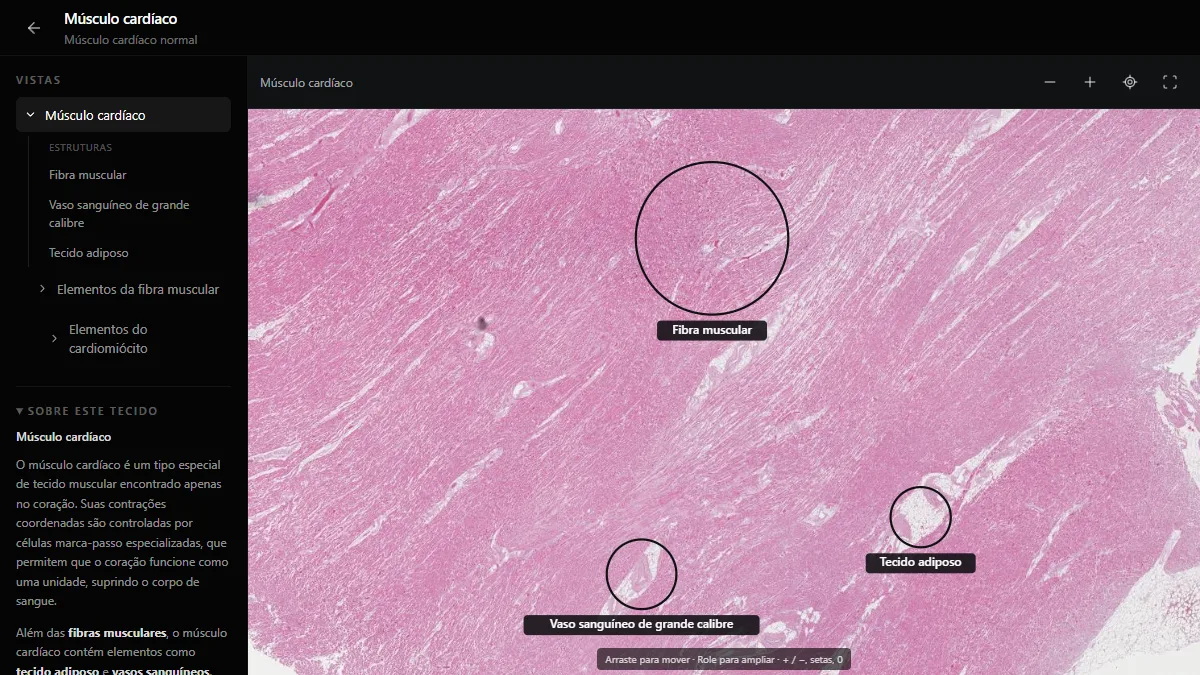
Task: Select Vaso sanguíneo de grande calibre in sidebar
Action: pos(119,214)
